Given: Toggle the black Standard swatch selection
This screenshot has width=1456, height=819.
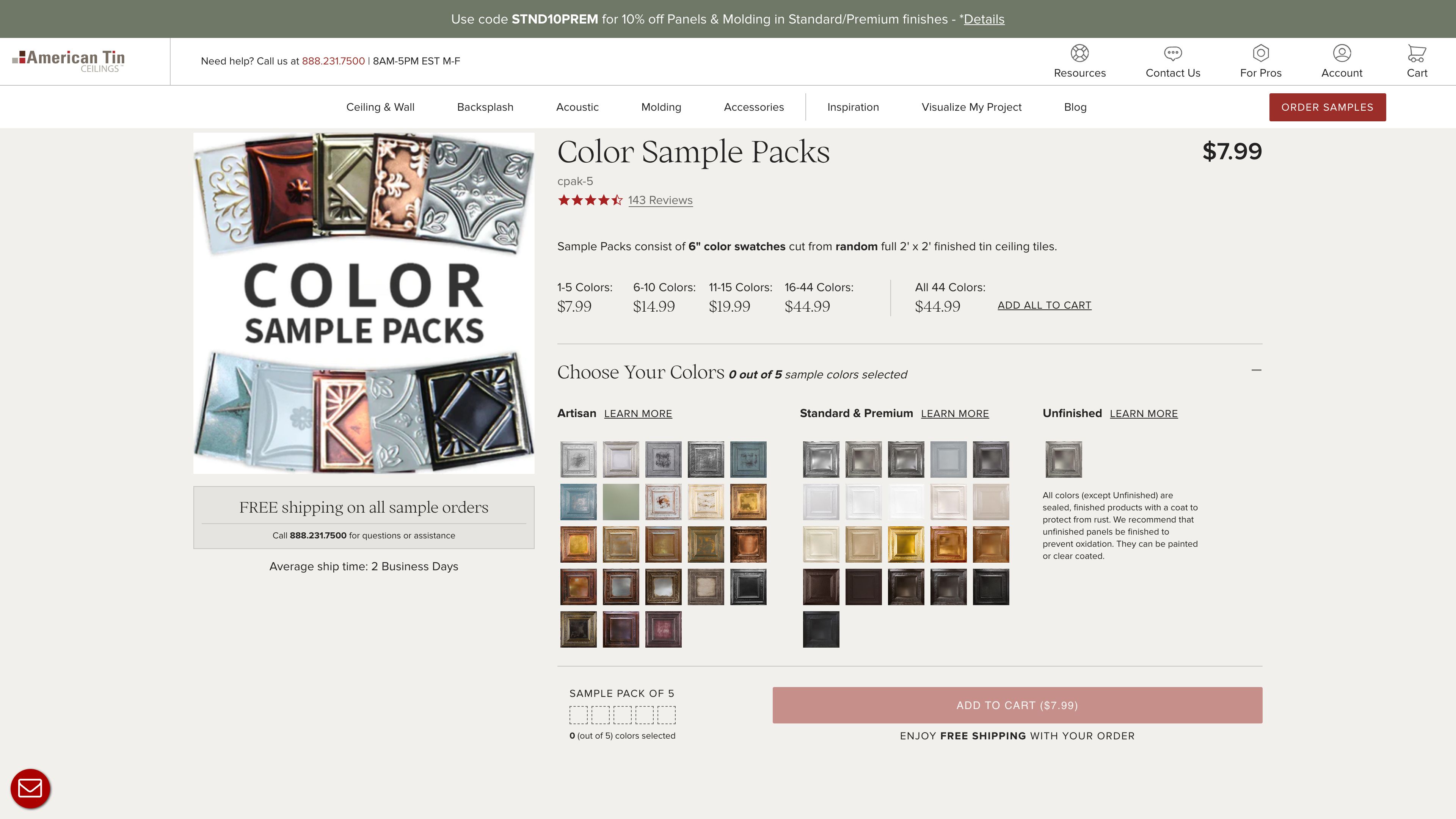Looking at the screenshot, I should (821, 629).
